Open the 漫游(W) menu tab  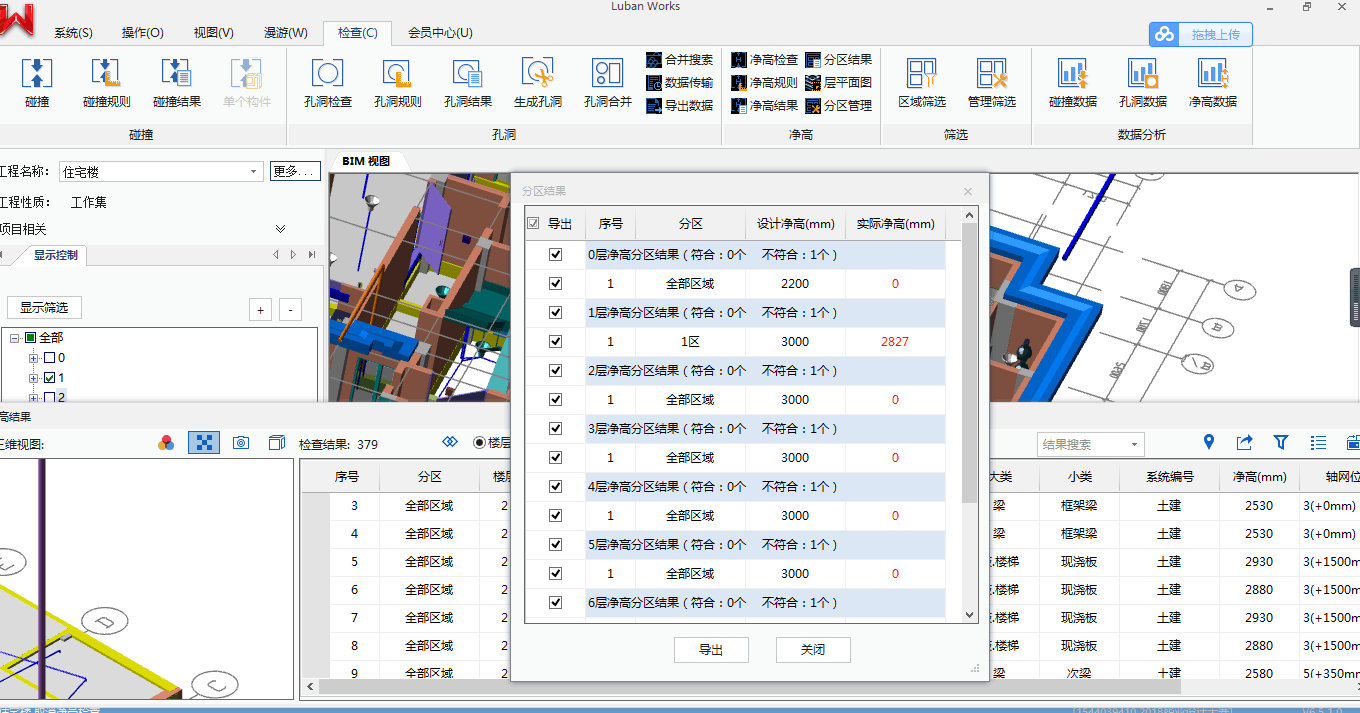[286, 33]
